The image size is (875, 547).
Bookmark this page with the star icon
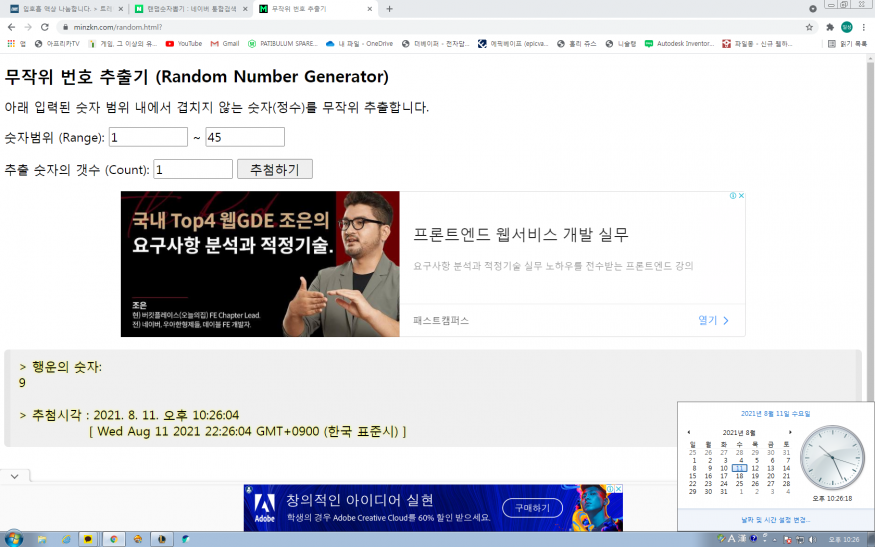(x=809, y=27)
